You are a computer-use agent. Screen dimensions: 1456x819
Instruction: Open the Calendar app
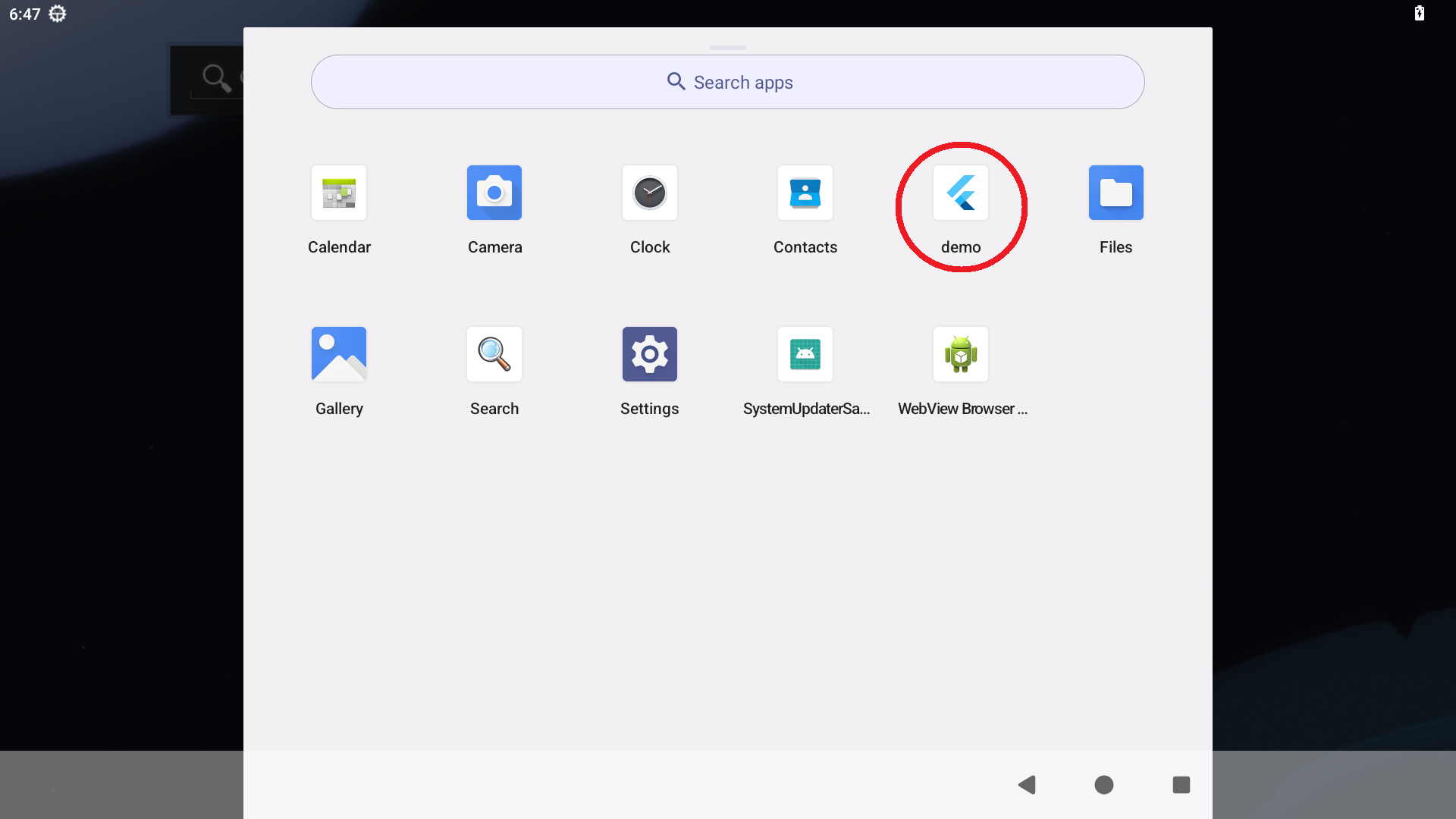[339, 193]
